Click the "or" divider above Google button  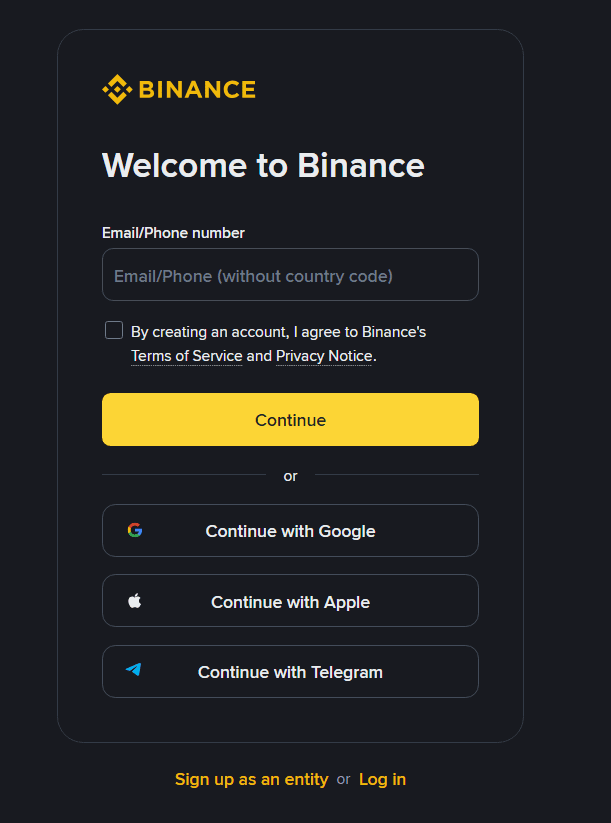pos(290,476)
